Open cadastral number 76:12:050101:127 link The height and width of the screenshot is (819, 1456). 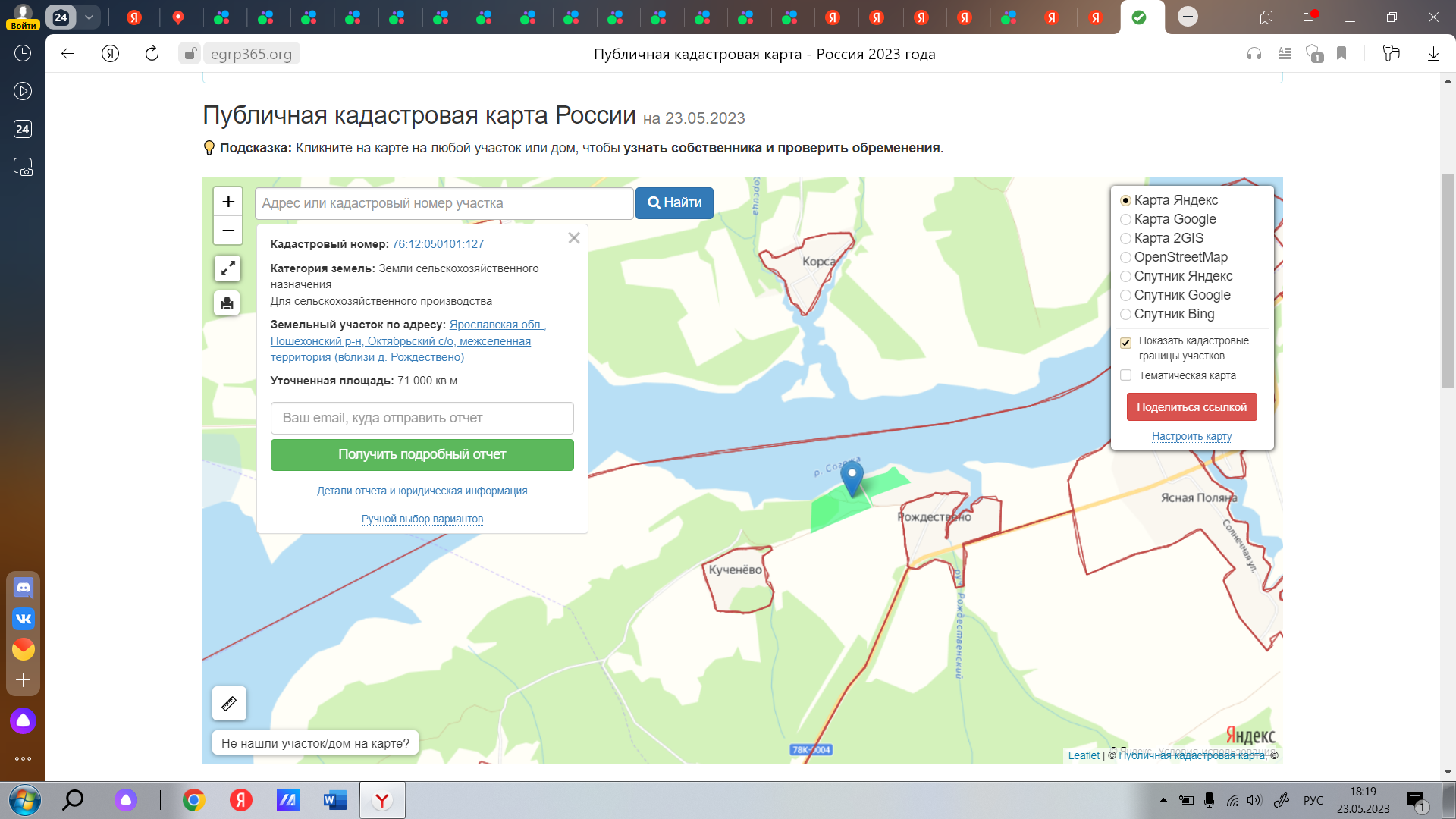coord(438,244)
